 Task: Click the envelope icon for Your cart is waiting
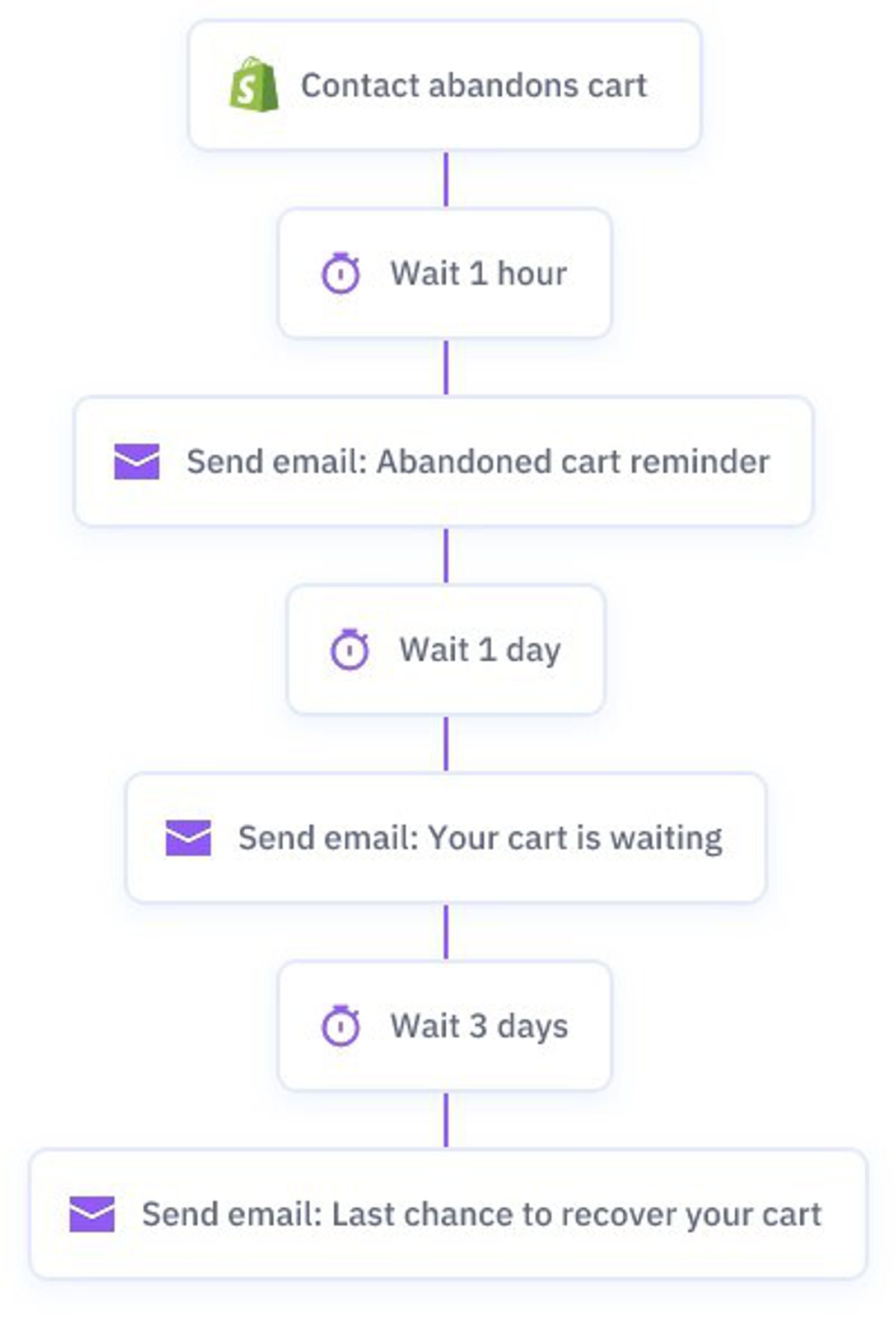coord(188,838)
